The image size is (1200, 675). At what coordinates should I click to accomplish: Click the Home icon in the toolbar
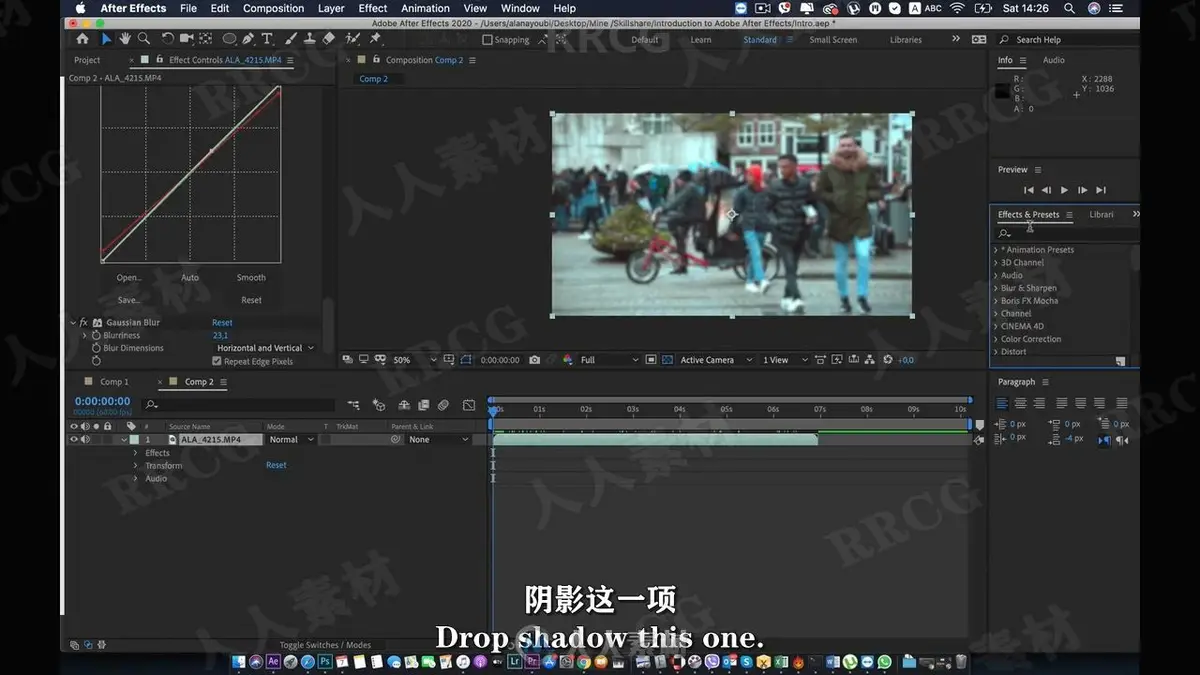(82, 39)
